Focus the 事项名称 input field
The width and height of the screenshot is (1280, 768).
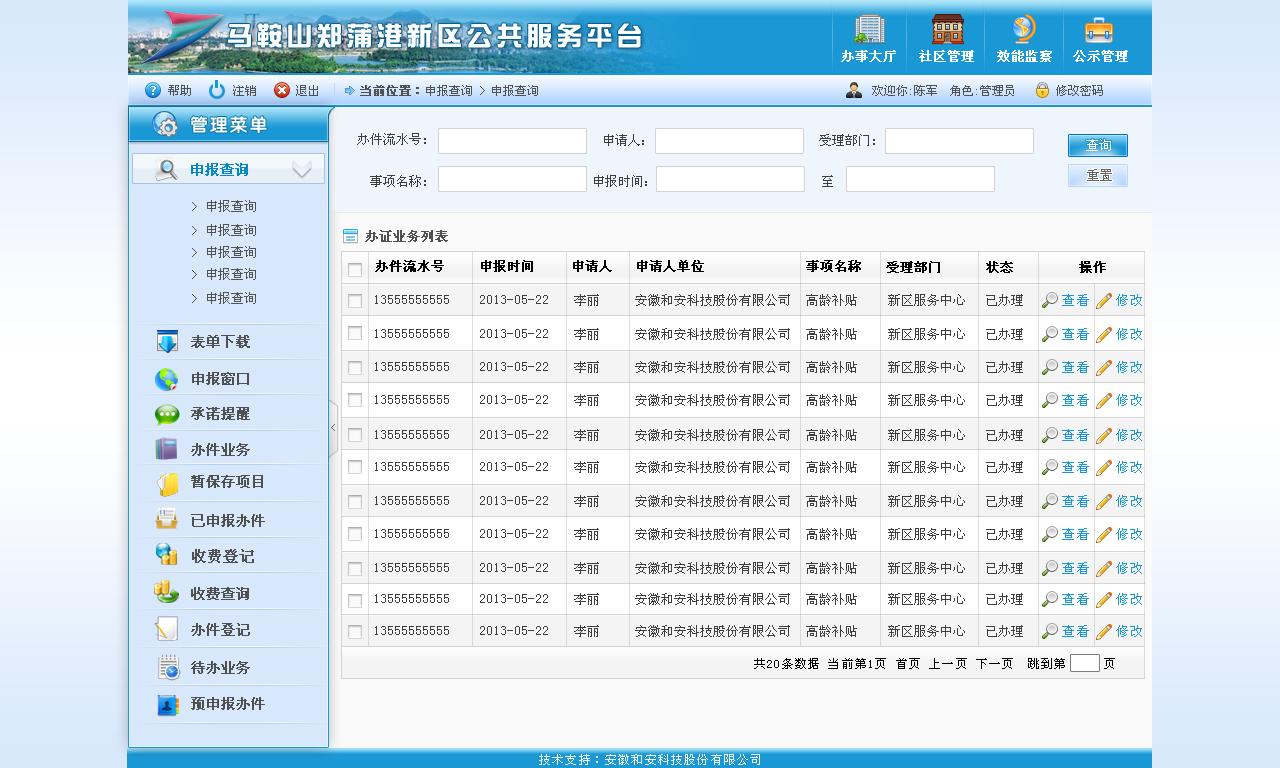[x=512, y=179]
